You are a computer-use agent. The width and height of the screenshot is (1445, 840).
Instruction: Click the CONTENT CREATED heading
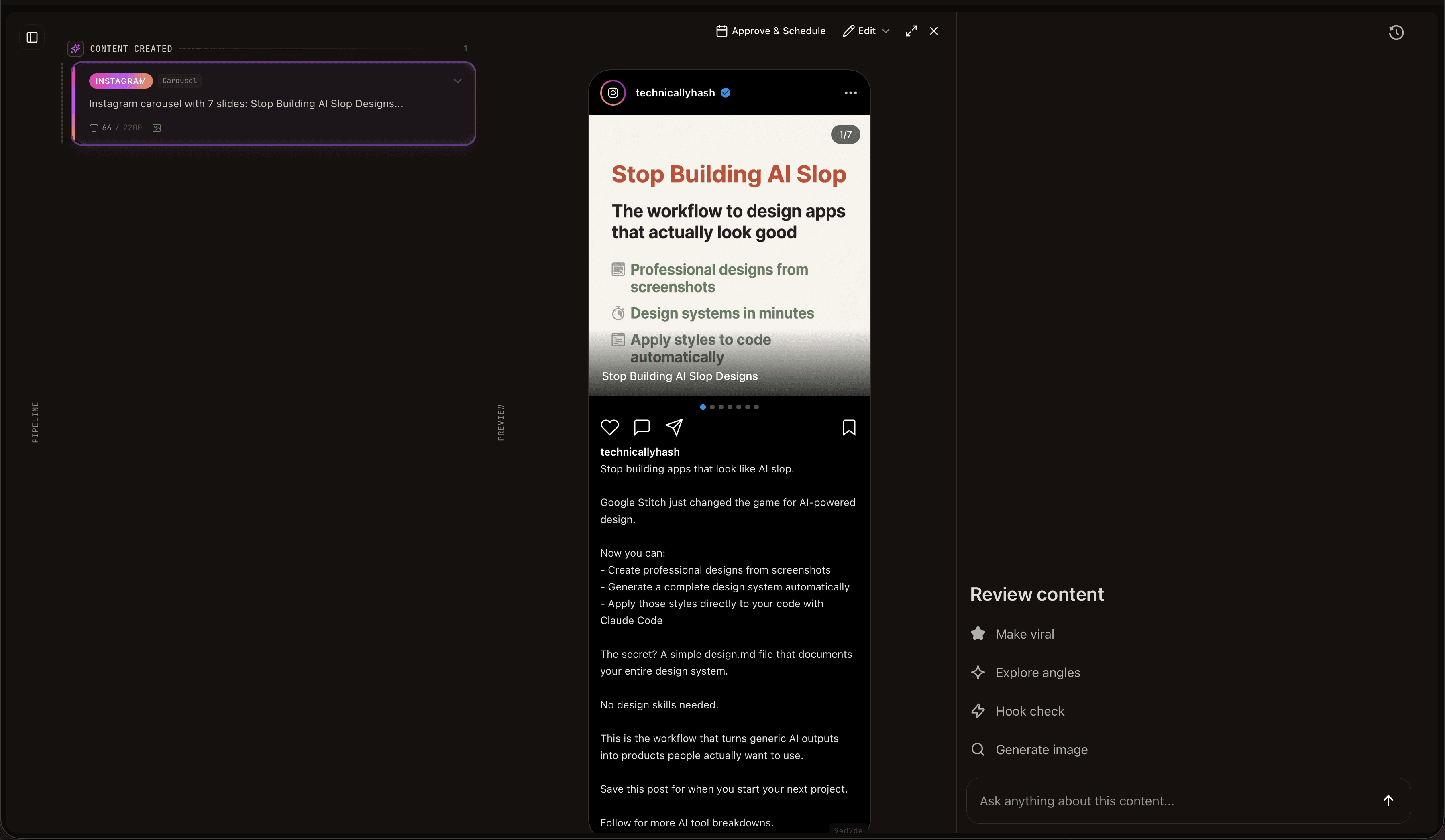click(131, 49)
